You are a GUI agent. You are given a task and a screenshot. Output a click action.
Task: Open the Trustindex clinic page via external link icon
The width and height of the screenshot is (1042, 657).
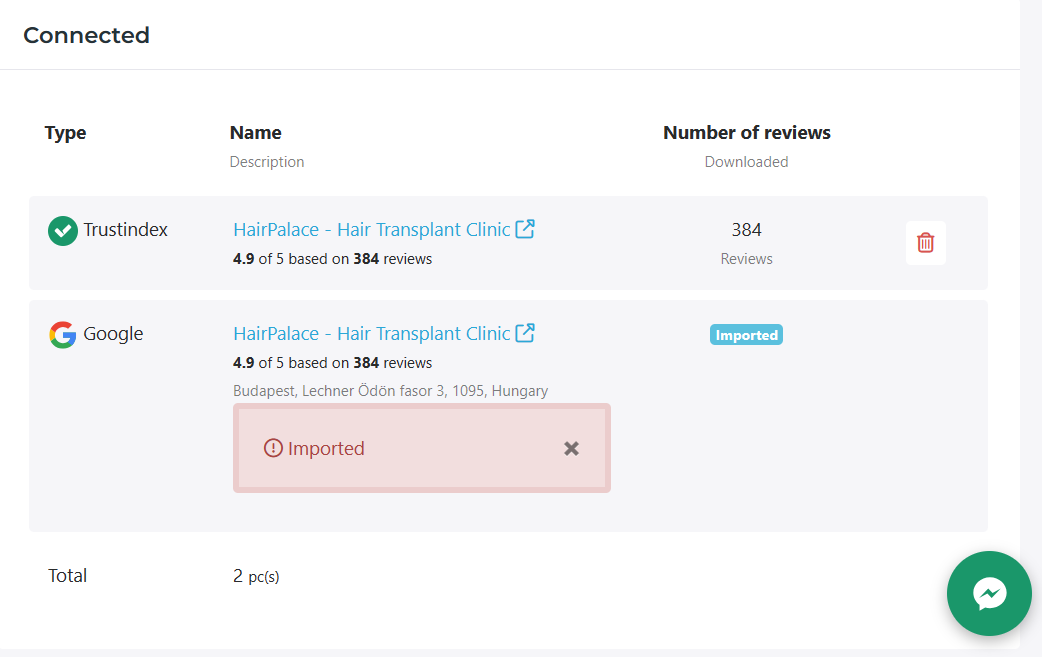pyautogui.click(x=524, y=228)
